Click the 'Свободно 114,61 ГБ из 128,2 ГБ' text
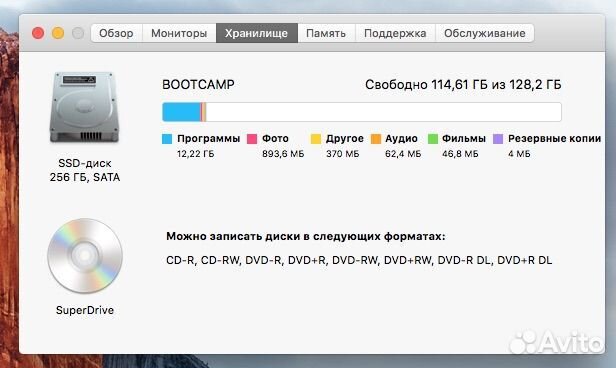Image resolution: width=616 pixels, height=368 pixels. (x=463, y=85)
